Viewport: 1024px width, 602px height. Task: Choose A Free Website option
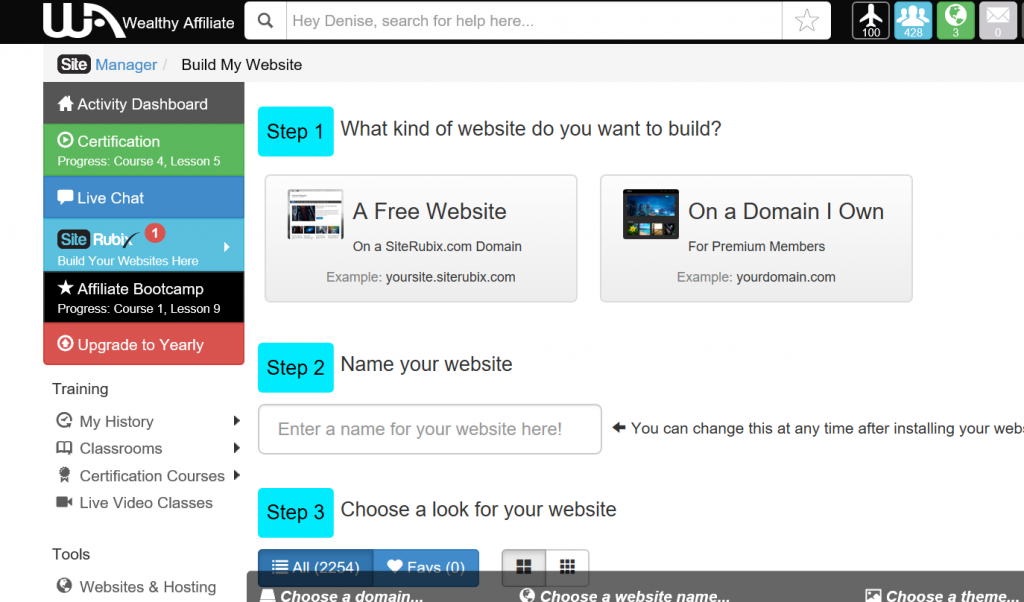(x=421, y=238)
